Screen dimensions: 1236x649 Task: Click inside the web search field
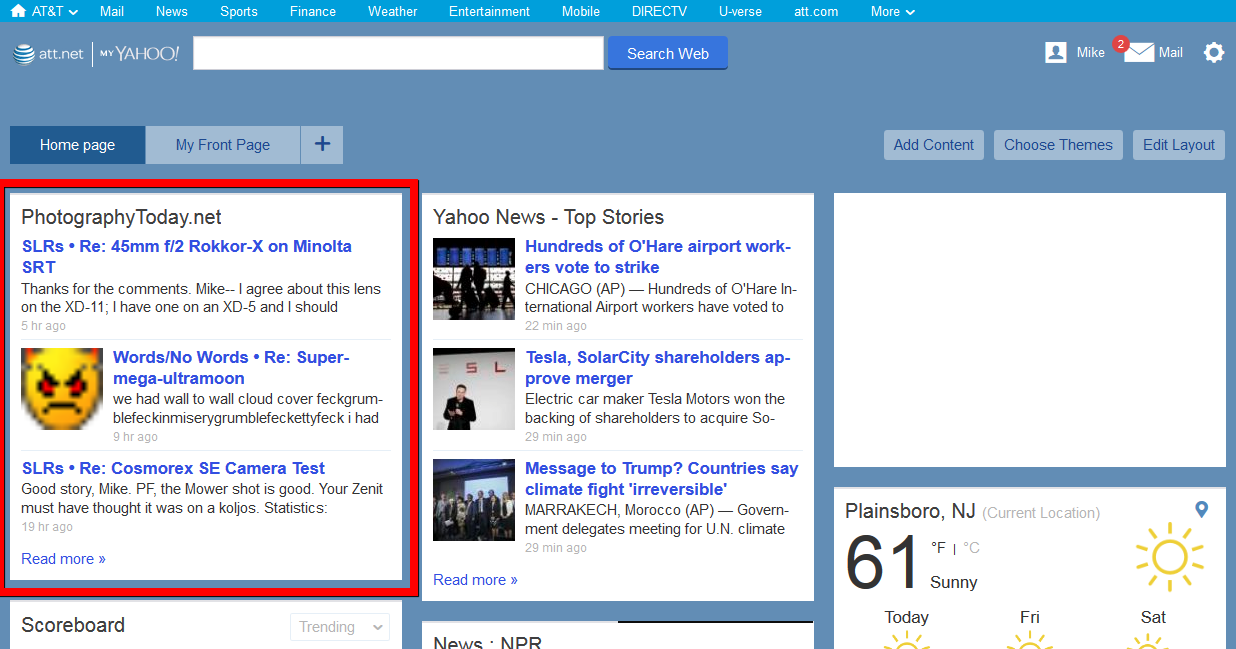coord(398,54)
